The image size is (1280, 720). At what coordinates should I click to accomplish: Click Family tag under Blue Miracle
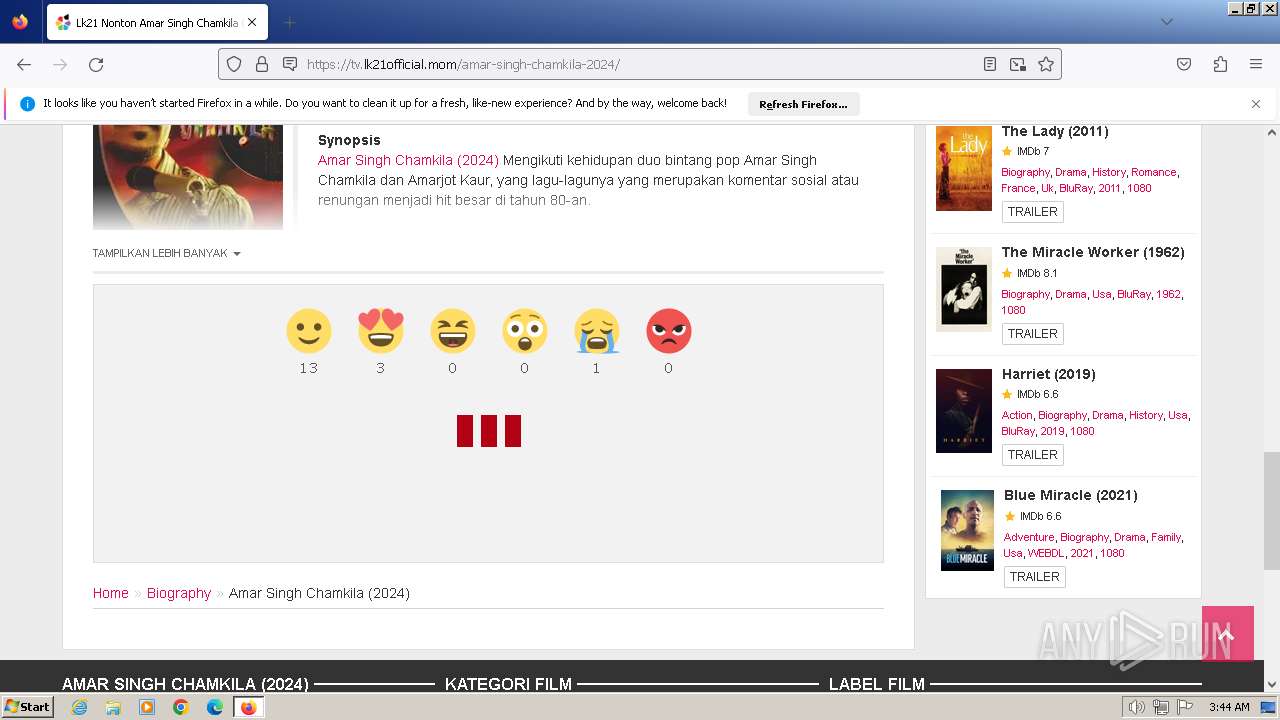pos(1166,537)
